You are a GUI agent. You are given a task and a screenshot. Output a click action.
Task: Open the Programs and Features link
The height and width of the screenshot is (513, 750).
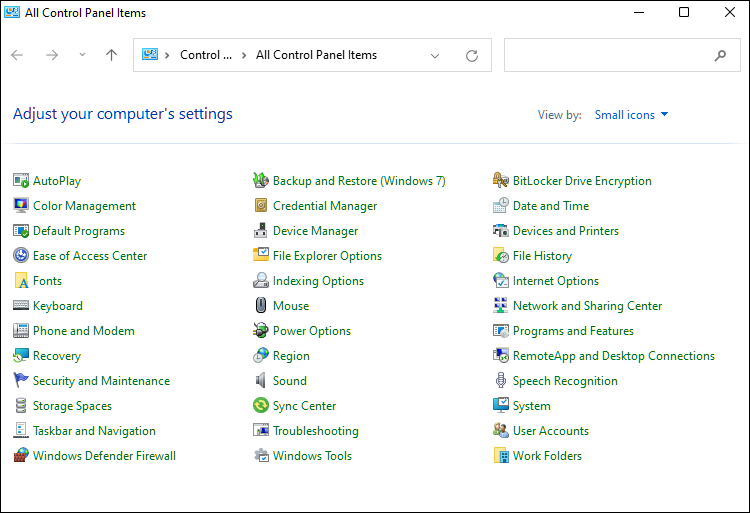(x=573, y=331)
